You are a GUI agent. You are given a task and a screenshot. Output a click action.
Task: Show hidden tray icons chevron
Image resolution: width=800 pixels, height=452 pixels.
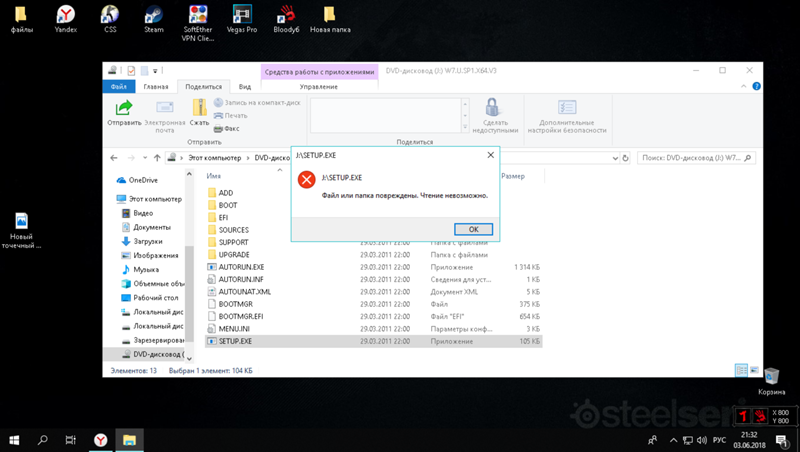673,440
